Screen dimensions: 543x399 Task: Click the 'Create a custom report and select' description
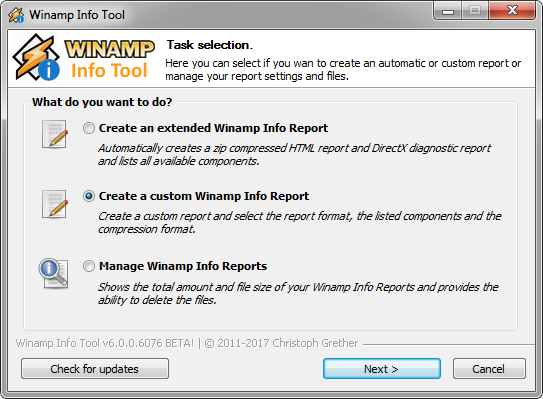(x=300, y=222)
